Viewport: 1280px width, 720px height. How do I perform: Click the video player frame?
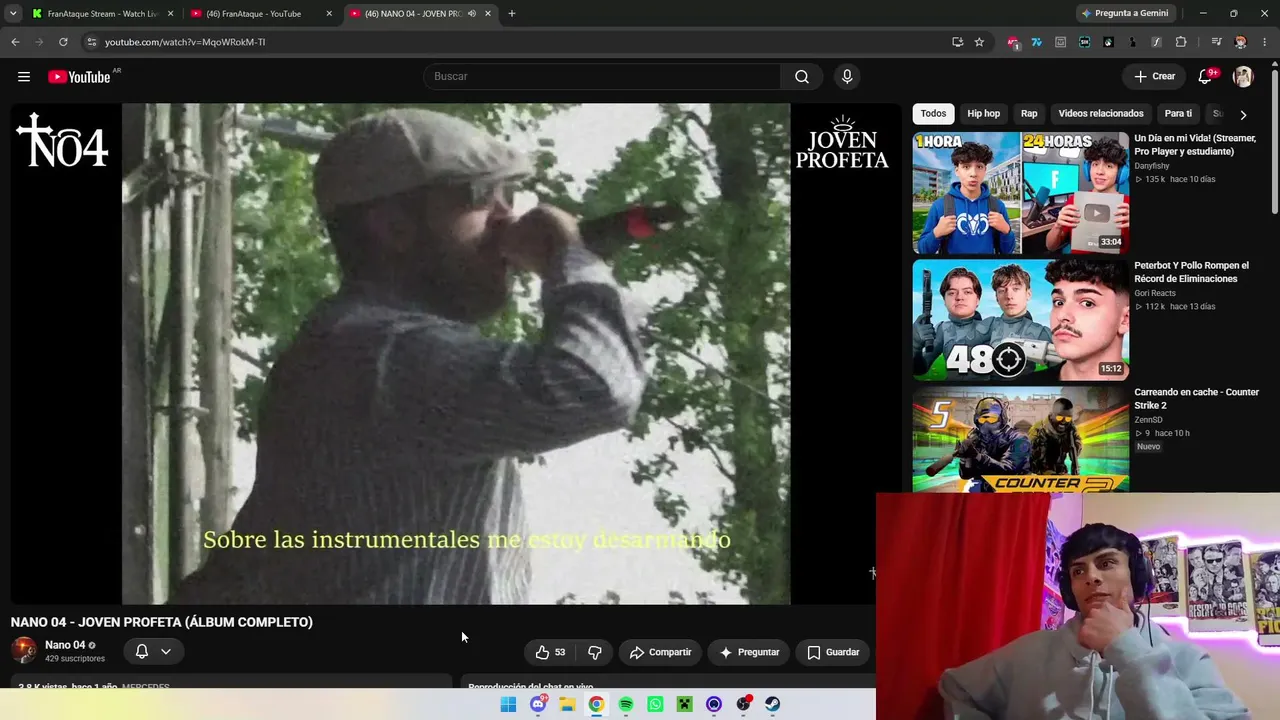[456, 354]
